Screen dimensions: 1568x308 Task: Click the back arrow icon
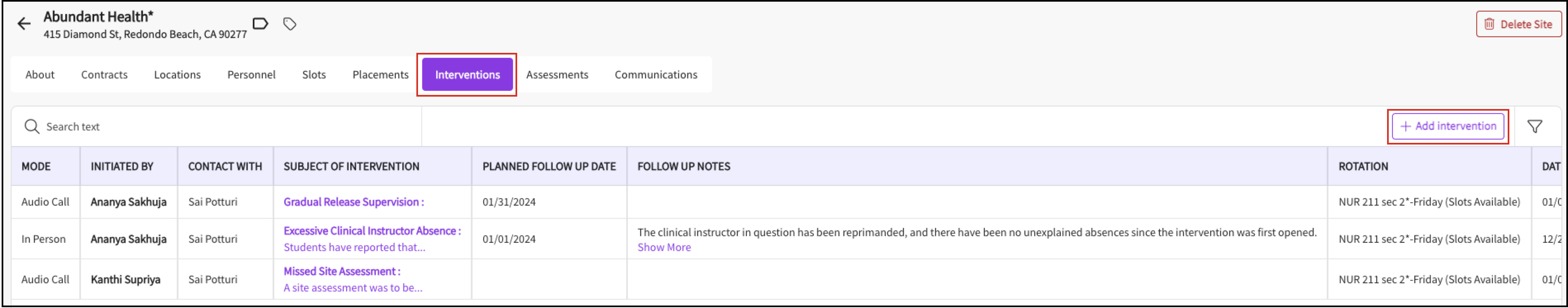pyautogui.click(x=24, y=24)
